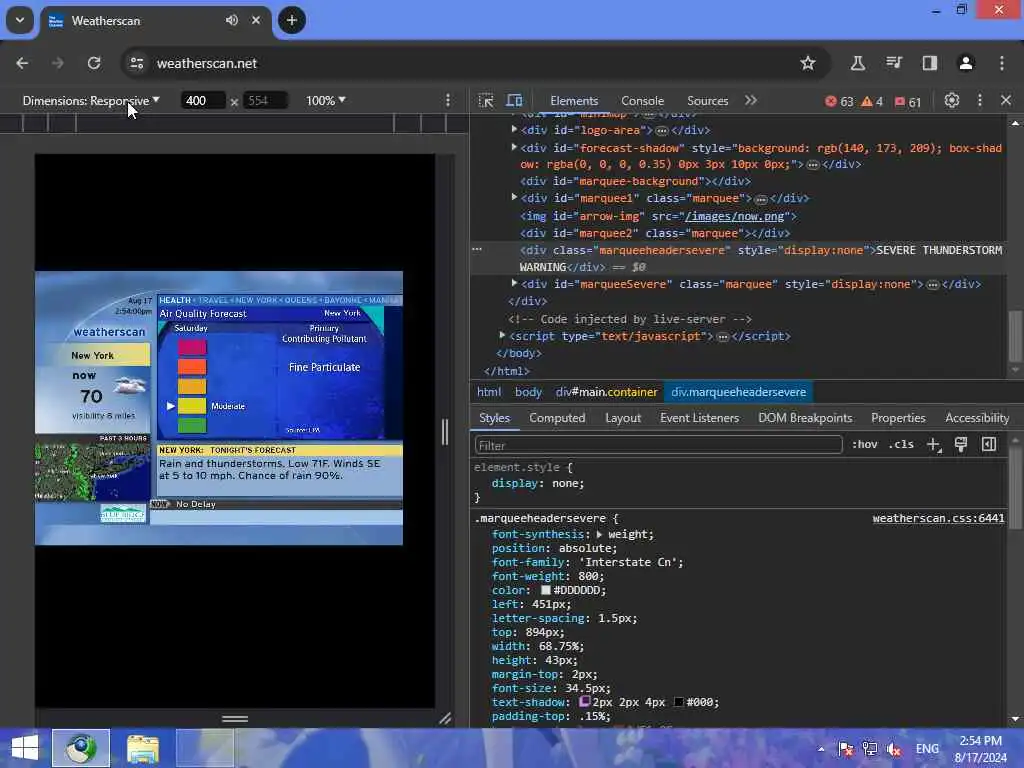Click the ENG language indicator

pyautogui.click(x=927, y=749)
